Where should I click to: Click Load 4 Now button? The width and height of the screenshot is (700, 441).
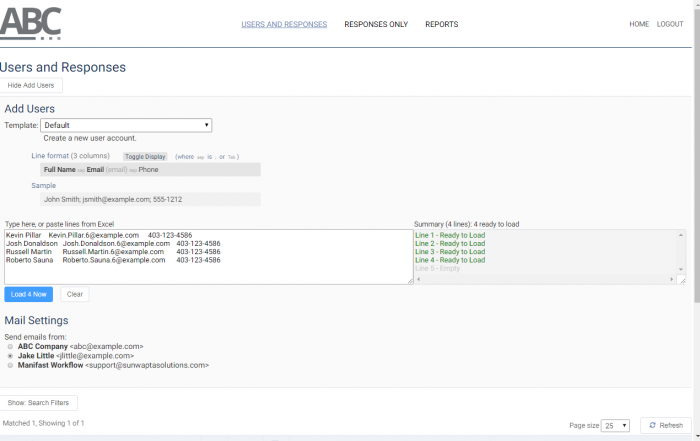pyautogui.click(x=28, y=294)
